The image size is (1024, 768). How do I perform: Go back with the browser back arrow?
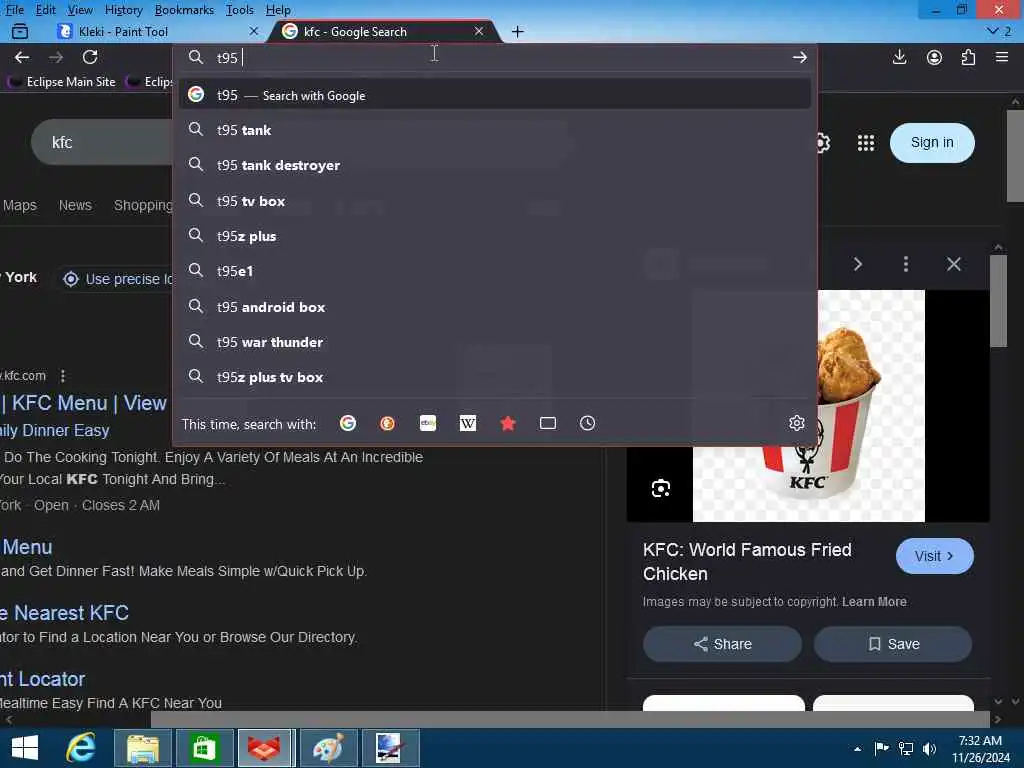click(x=22, y=57)
